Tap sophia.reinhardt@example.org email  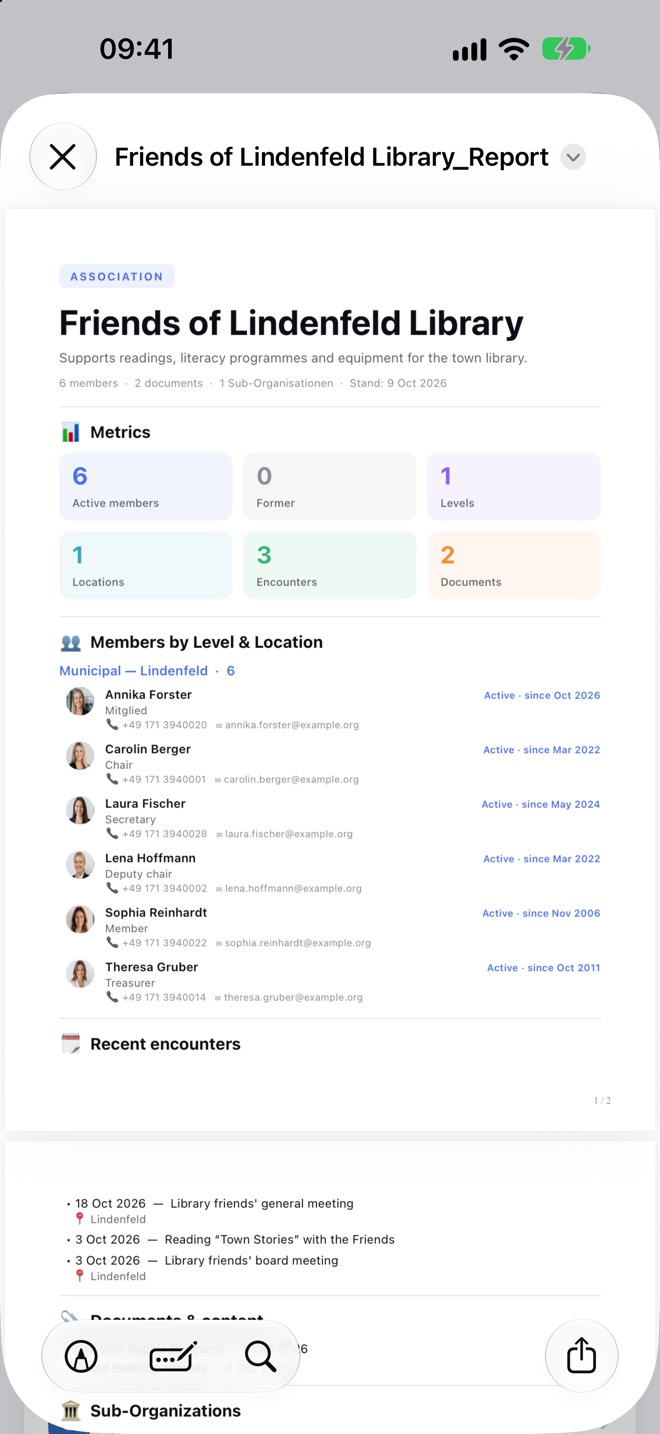(x=298, y=943)
